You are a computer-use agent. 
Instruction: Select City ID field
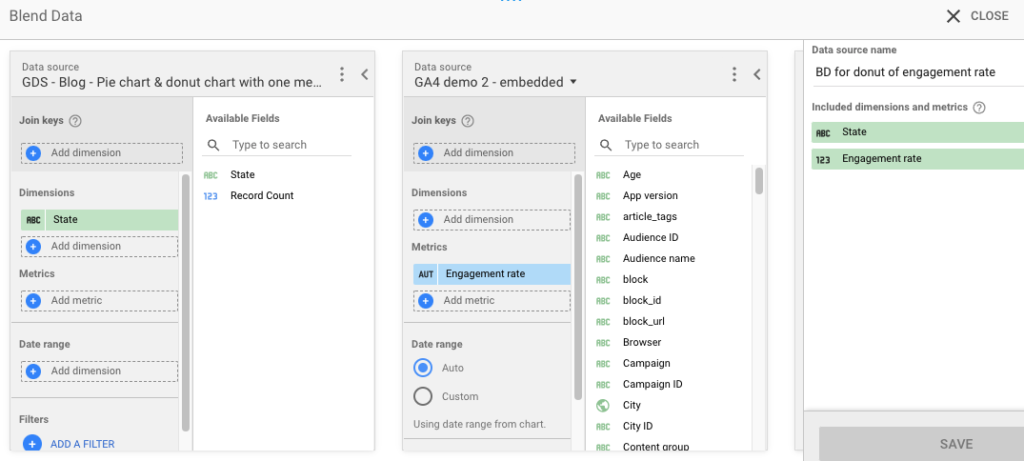click(637, 426)
